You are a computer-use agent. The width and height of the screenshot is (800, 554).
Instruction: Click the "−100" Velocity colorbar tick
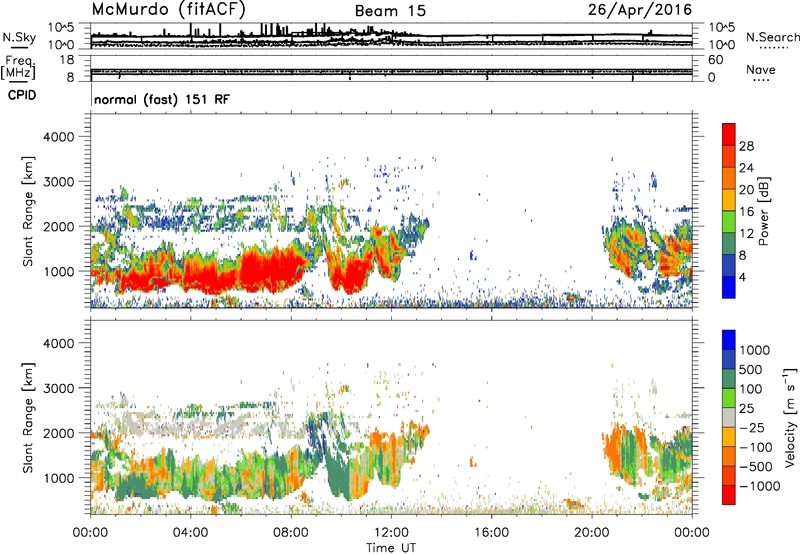click(756, 447)
